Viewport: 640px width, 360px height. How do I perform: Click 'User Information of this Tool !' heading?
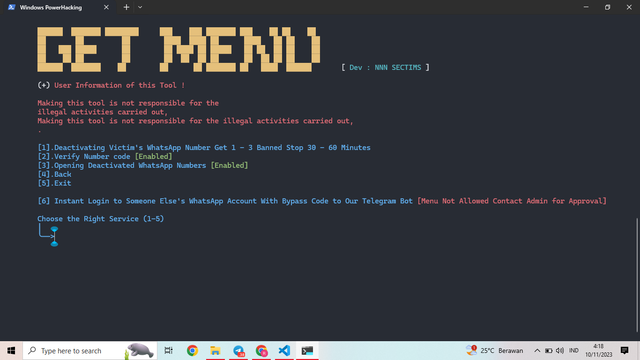pos(120,85)
